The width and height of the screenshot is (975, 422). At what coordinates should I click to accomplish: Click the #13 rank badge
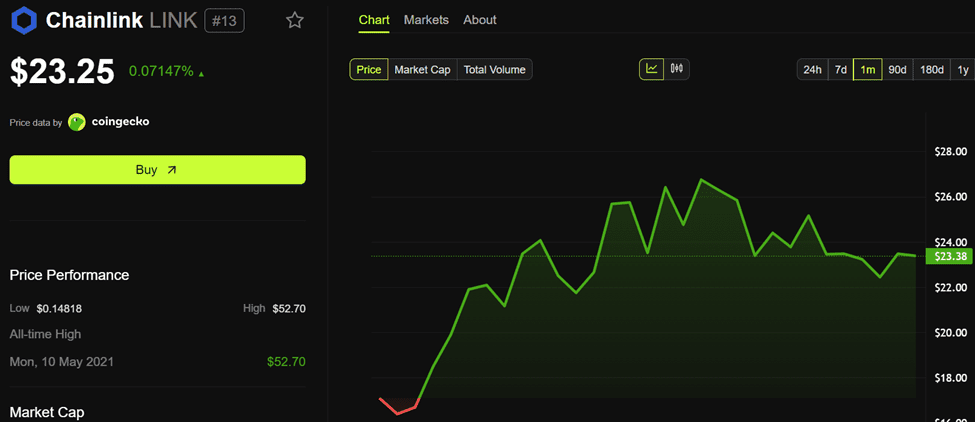click(x=224, y=20)
